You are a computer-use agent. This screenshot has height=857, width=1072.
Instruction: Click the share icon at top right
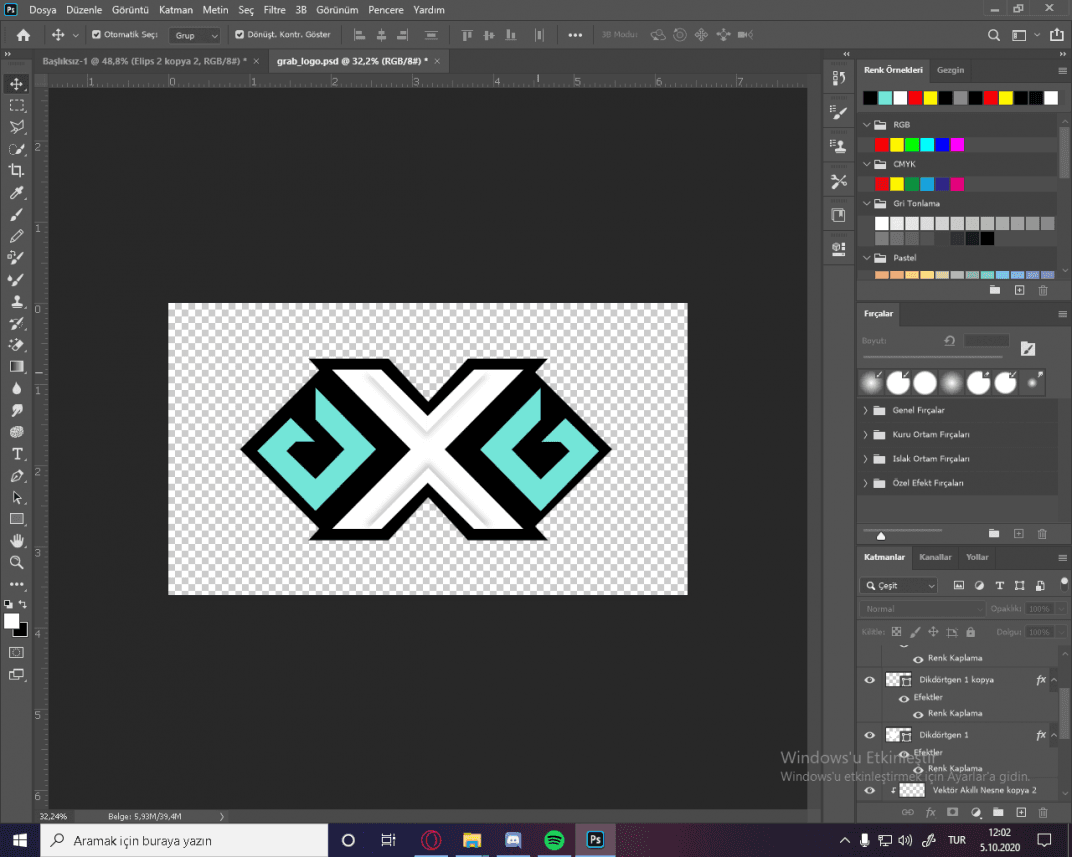[1056, 35]
